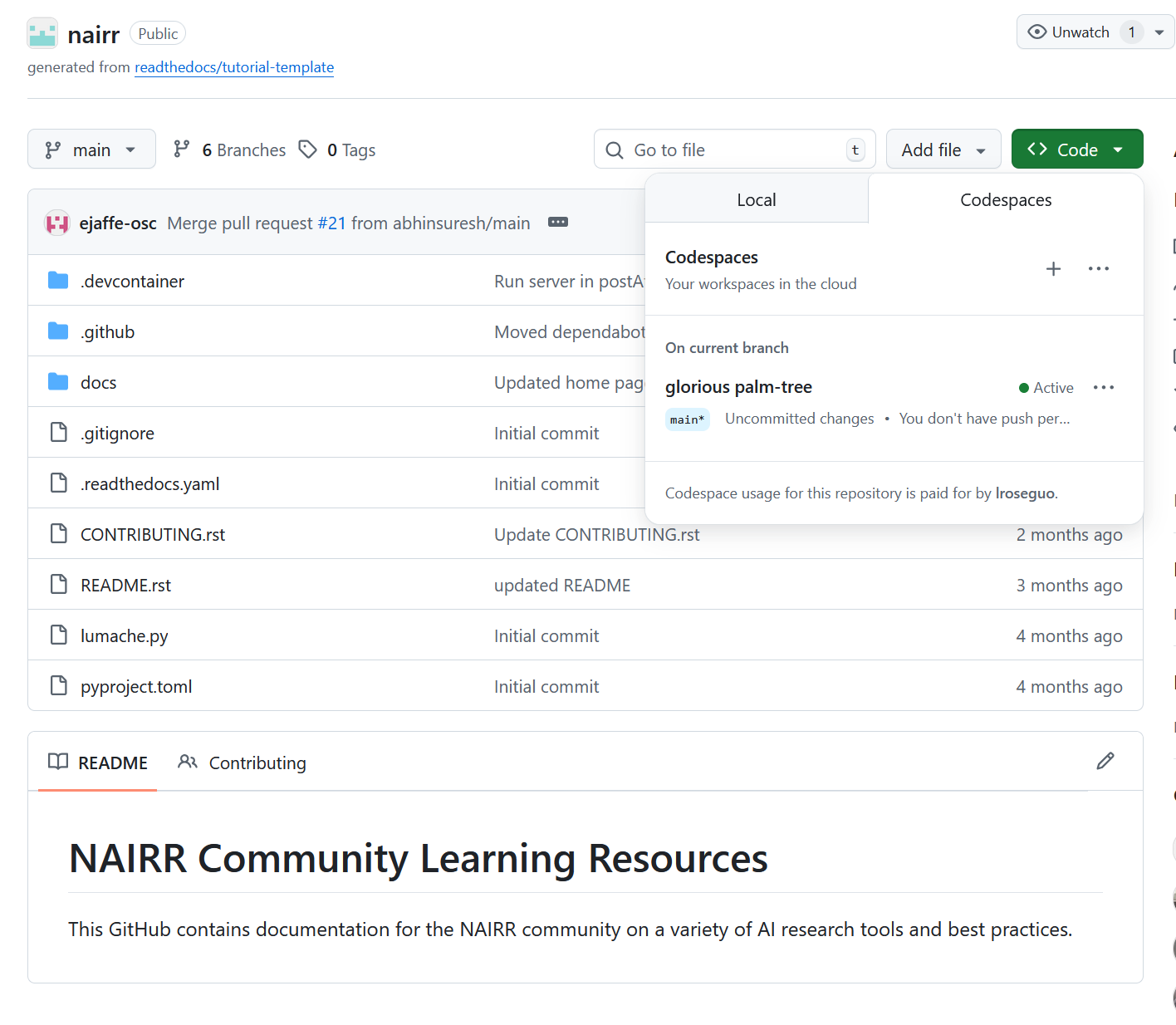This screenshot has width=1176, height=1025.
Task: Click the CONTRIBUTING.rst file icon
Action: tap(58, 533)
